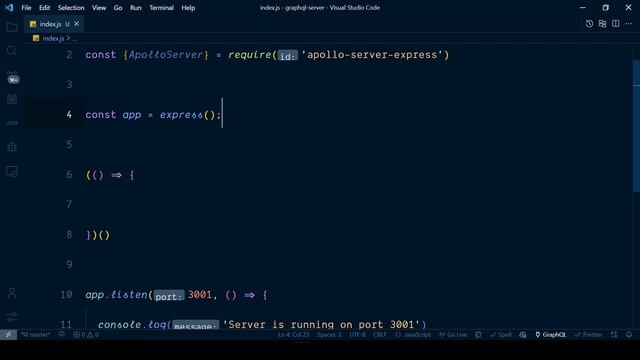Expand the breadcrumb ellipsis after index.js
This screenshot has width=640, height=360.
point(74,38)
